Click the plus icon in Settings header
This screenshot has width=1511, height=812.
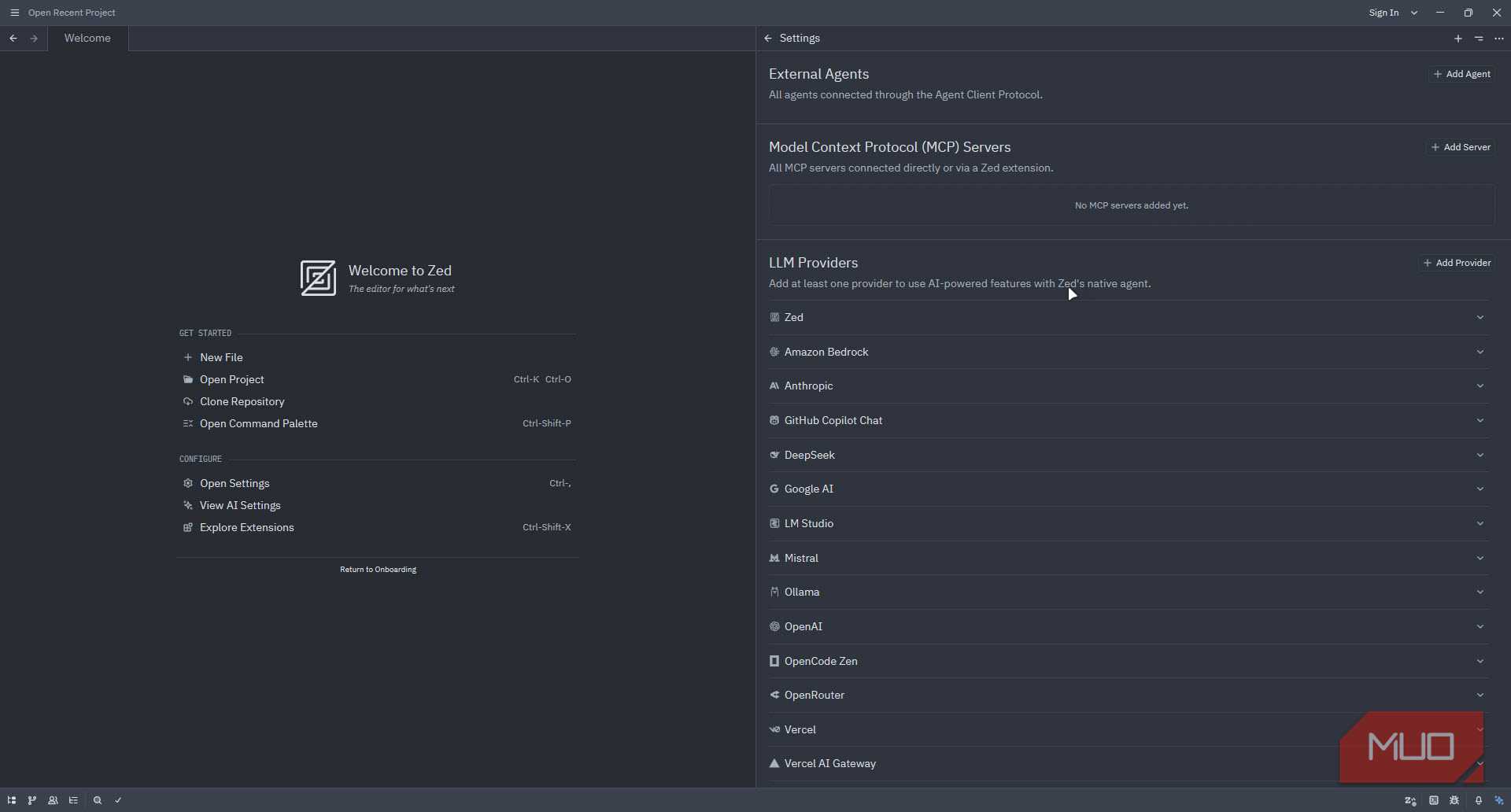(1458, 39)
